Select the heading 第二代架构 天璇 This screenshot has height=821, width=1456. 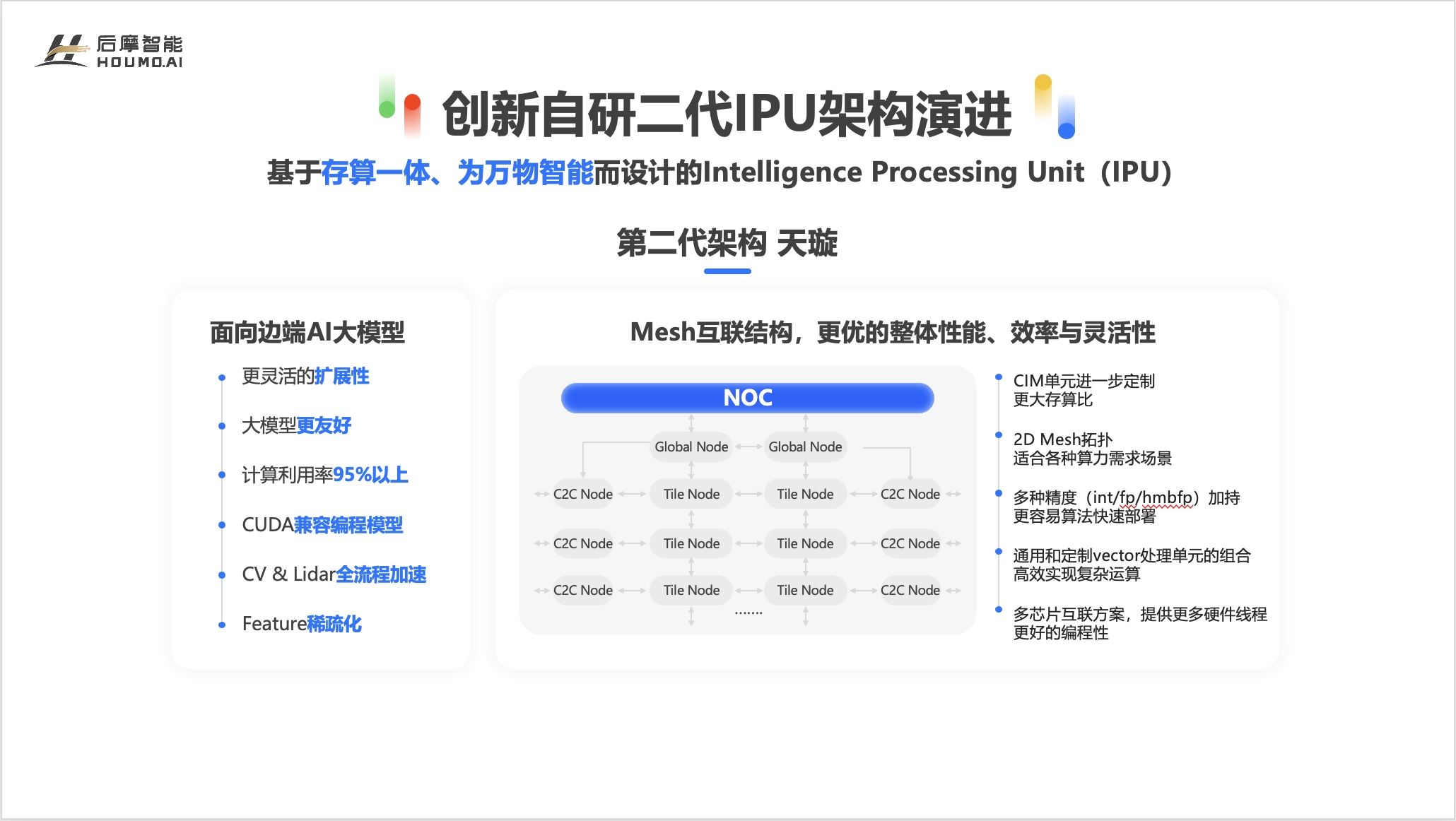(727, 243)
